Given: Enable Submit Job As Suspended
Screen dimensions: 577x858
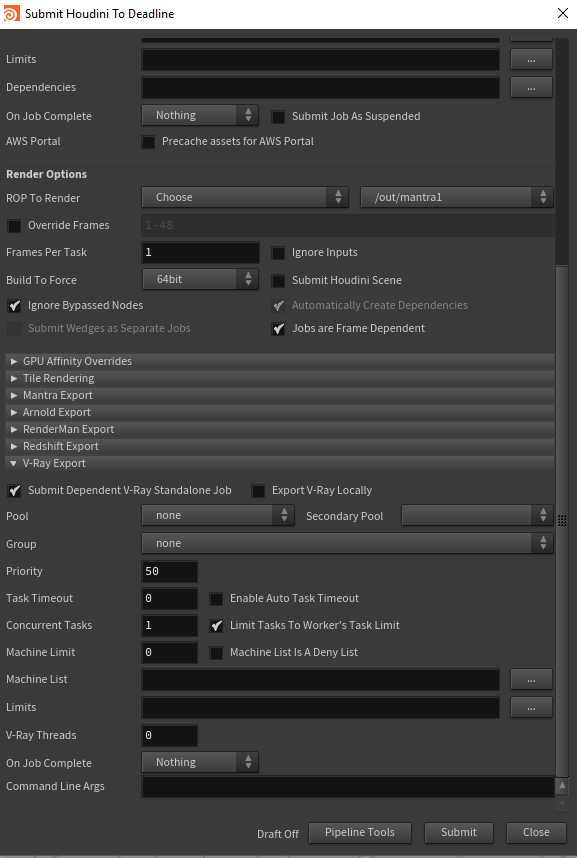Looking at the screenshot, I should click(x=278, y=117).
